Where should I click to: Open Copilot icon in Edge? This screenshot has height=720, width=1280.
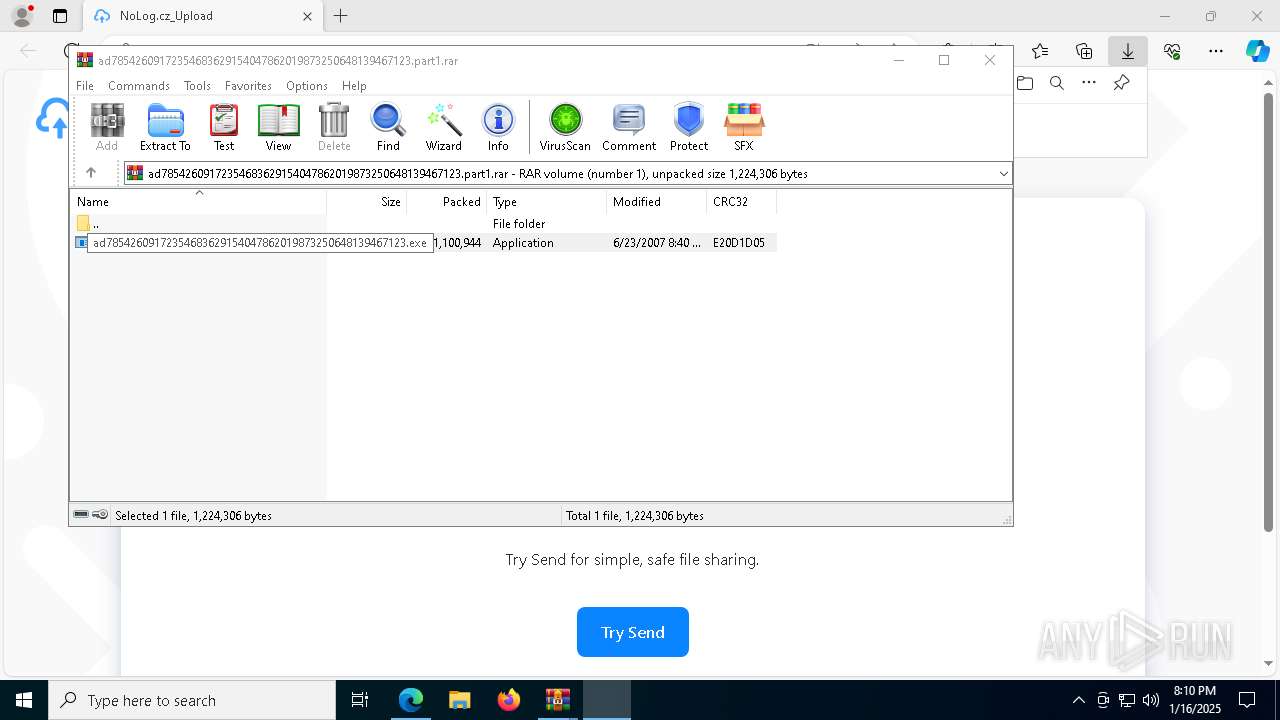click(1257, 51)
